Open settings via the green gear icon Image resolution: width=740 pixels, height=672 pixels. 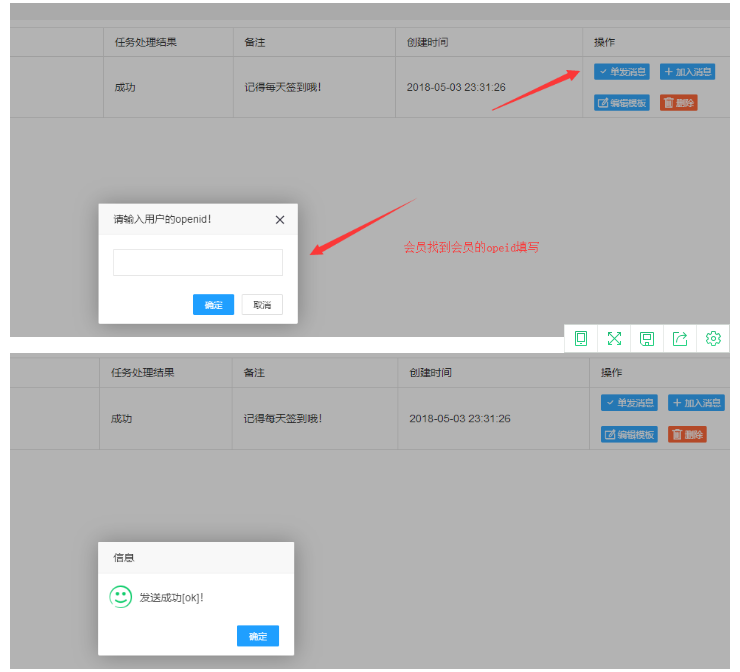[713, 339]
